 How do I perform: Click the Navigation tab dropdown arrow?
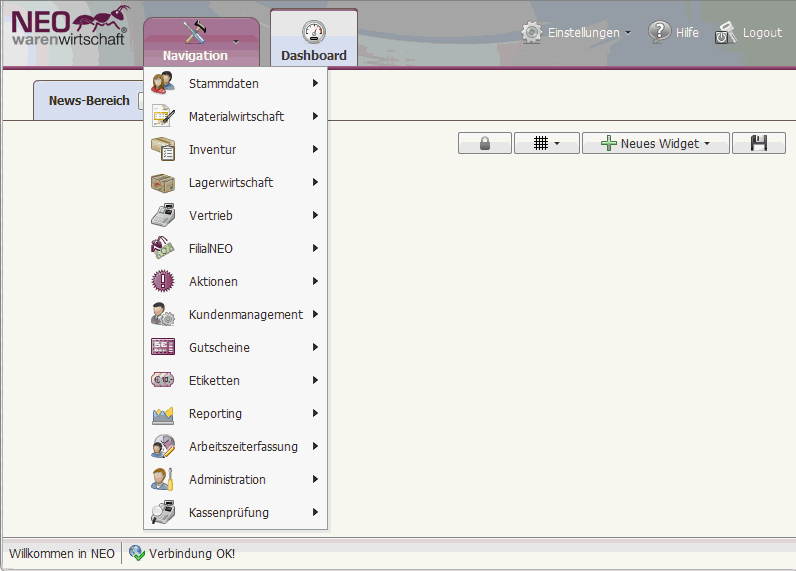[236, 42]
